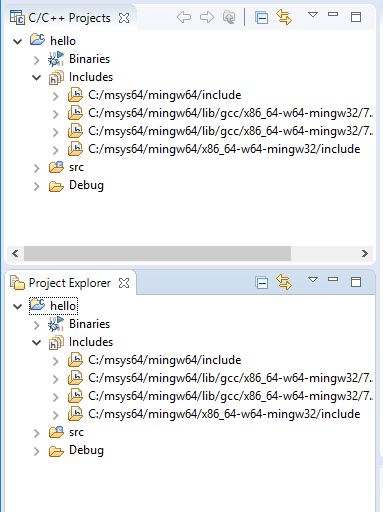This screenshot has height=512, width=383.
Task: Select first lib/gcc include folder icon, C/C++ Projects
Action: tap(75, 113)
